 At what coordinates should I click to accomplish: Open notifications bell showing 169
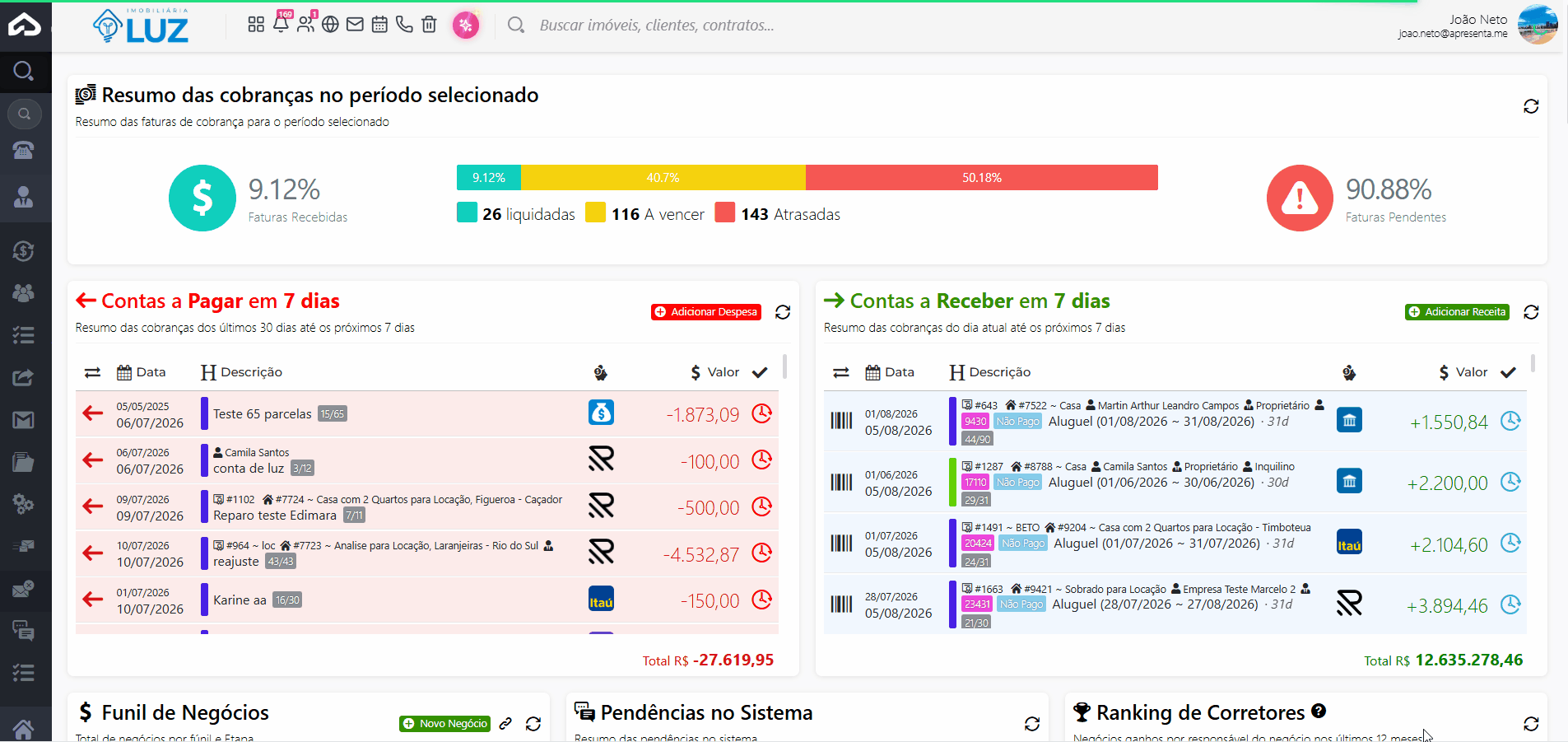(281, 23)
